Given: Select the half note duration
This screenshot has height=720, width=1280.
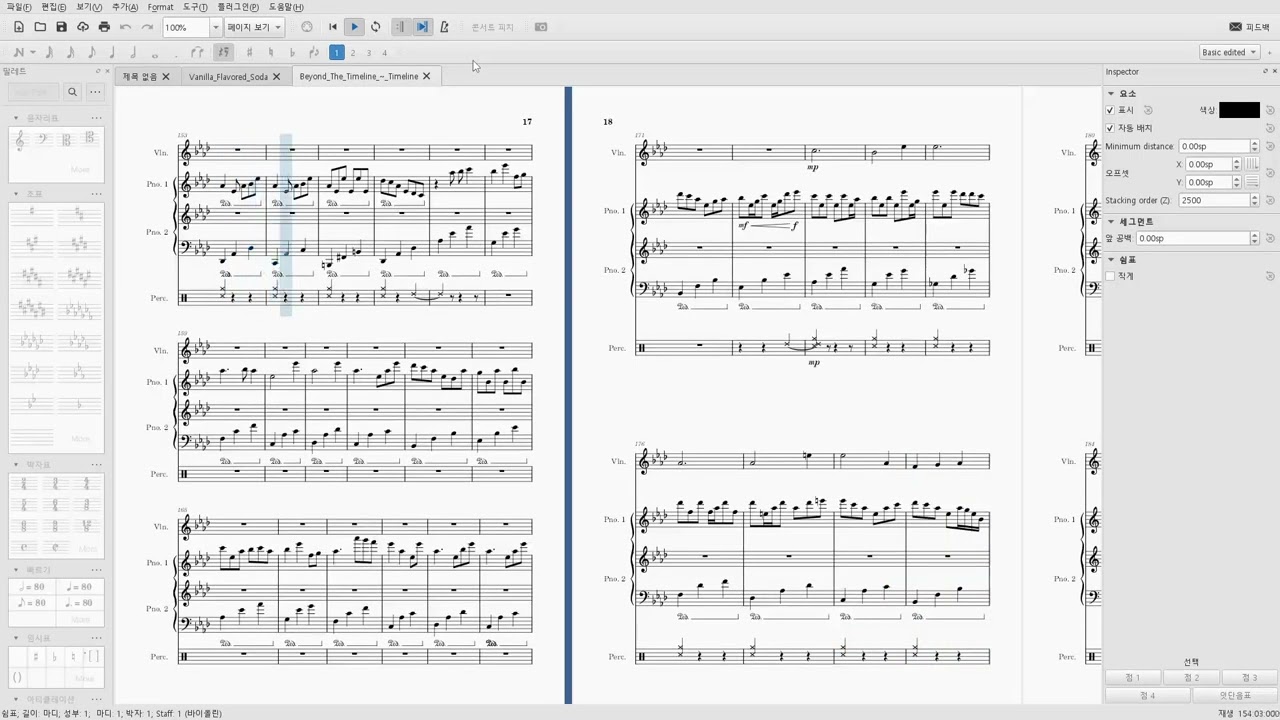Looking at the screenshot, I should pyautogui.click(x=133, y=52).
